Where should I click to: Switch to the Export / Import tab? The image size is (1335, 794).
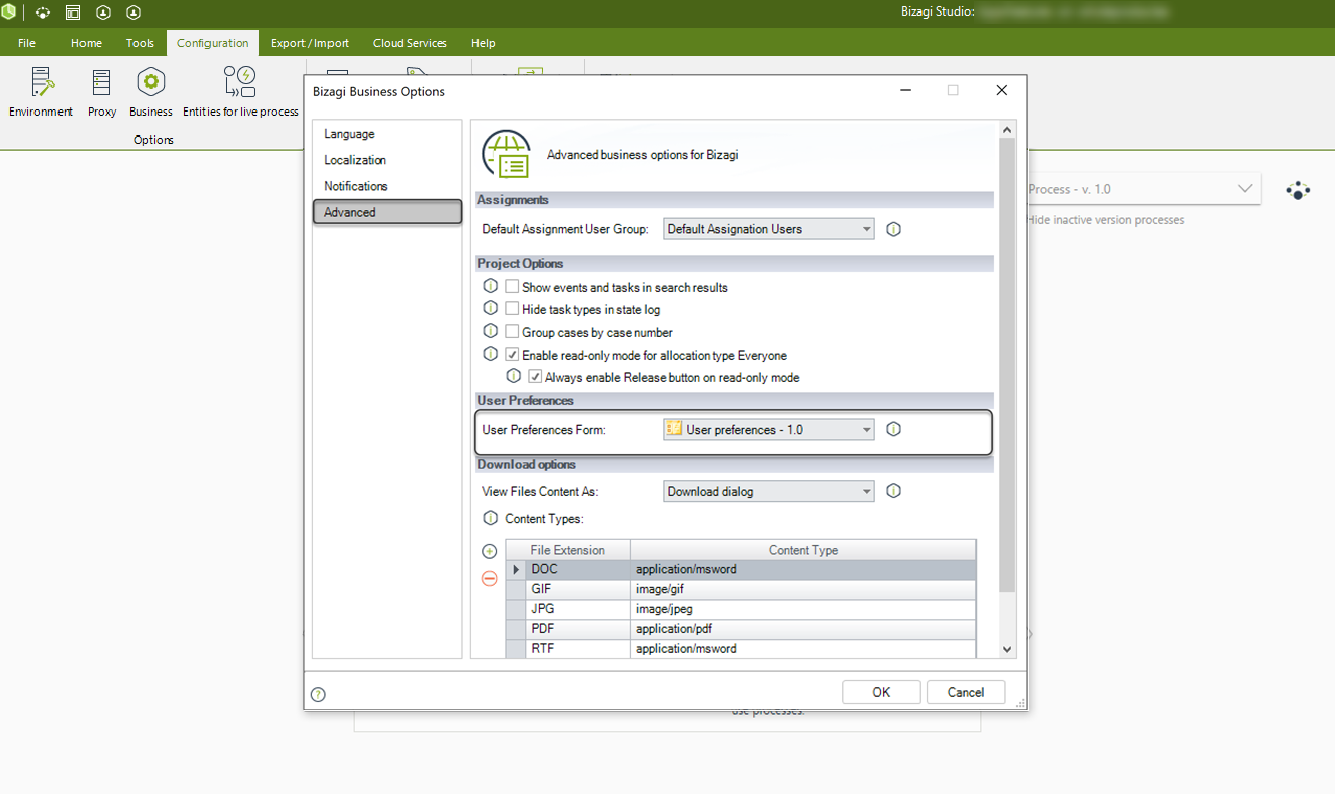point(310,43)
